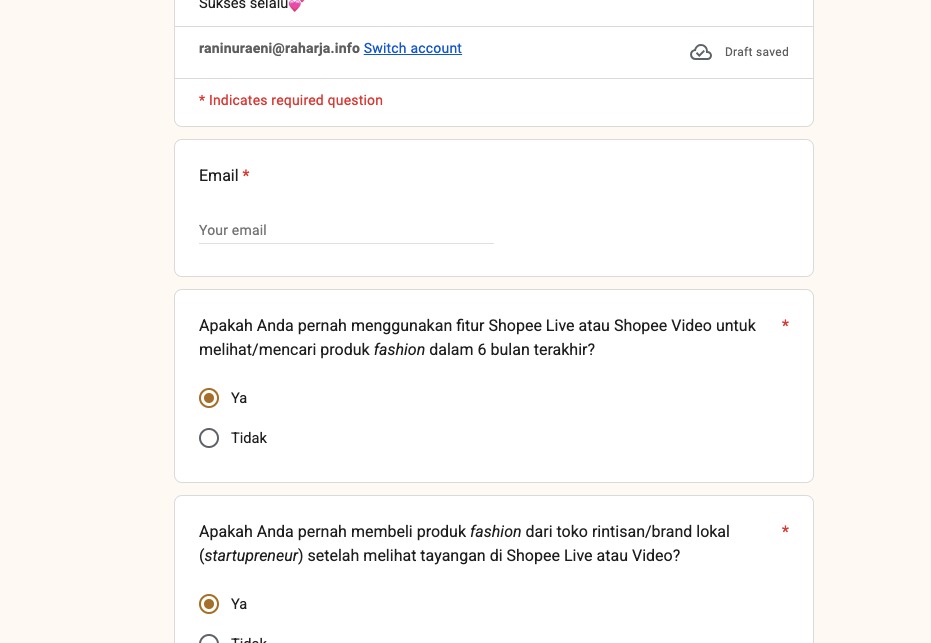Select Tidak radio for Shopee Live usage question
The image size is (931, 643).
pyautogui.click(x=209, y=438)
